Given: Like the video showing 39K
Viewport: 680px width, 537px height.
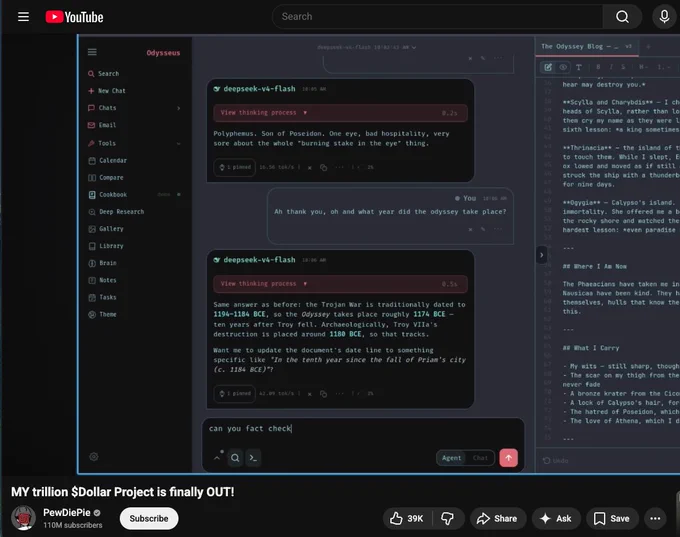Looking at the screenshot, I should coord(407,518).
